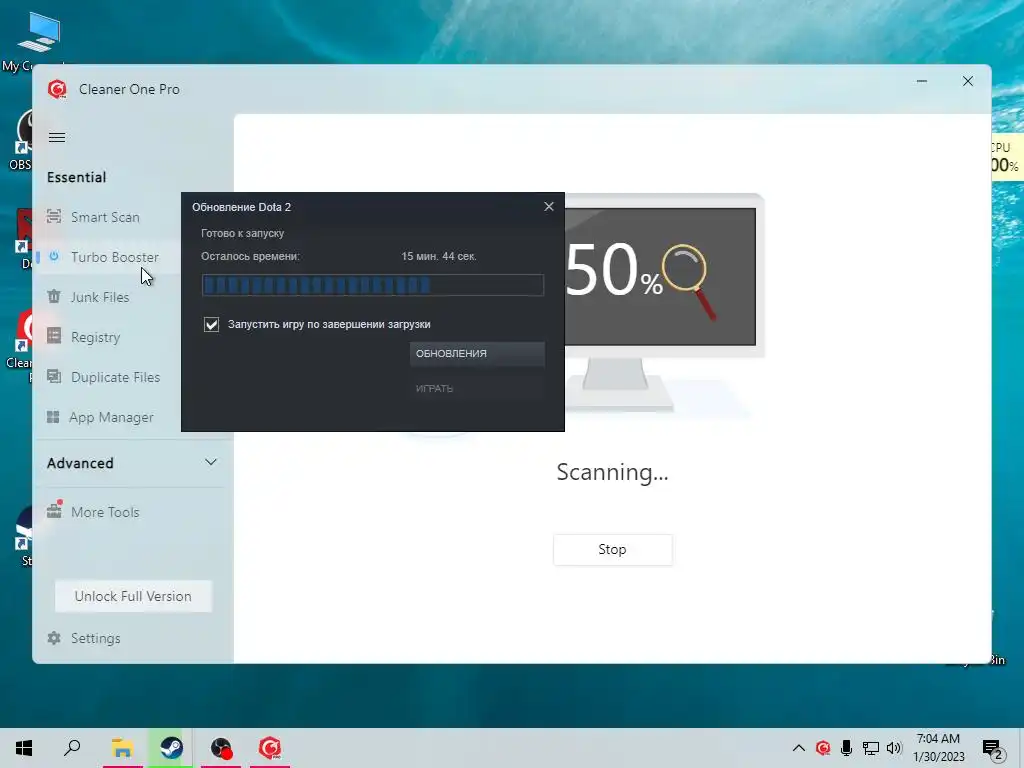Click the ОБНОВЛЕНИЯ button
The height and width of the screenshot is (768, 1024).
point(477,353)
